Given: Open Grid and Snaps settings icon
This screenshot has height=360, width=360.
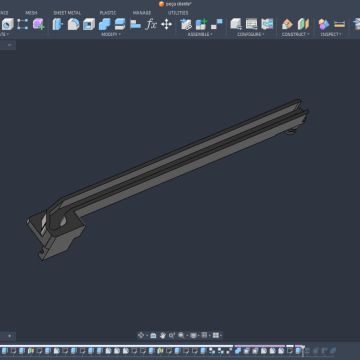Looking at the screenshot, I should tap(204, 335).
